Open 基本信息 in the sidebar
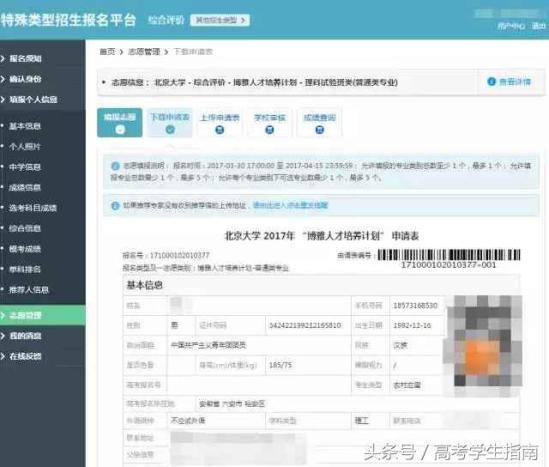The width and height of the screenshot is (549, 467). click(25, 126)
